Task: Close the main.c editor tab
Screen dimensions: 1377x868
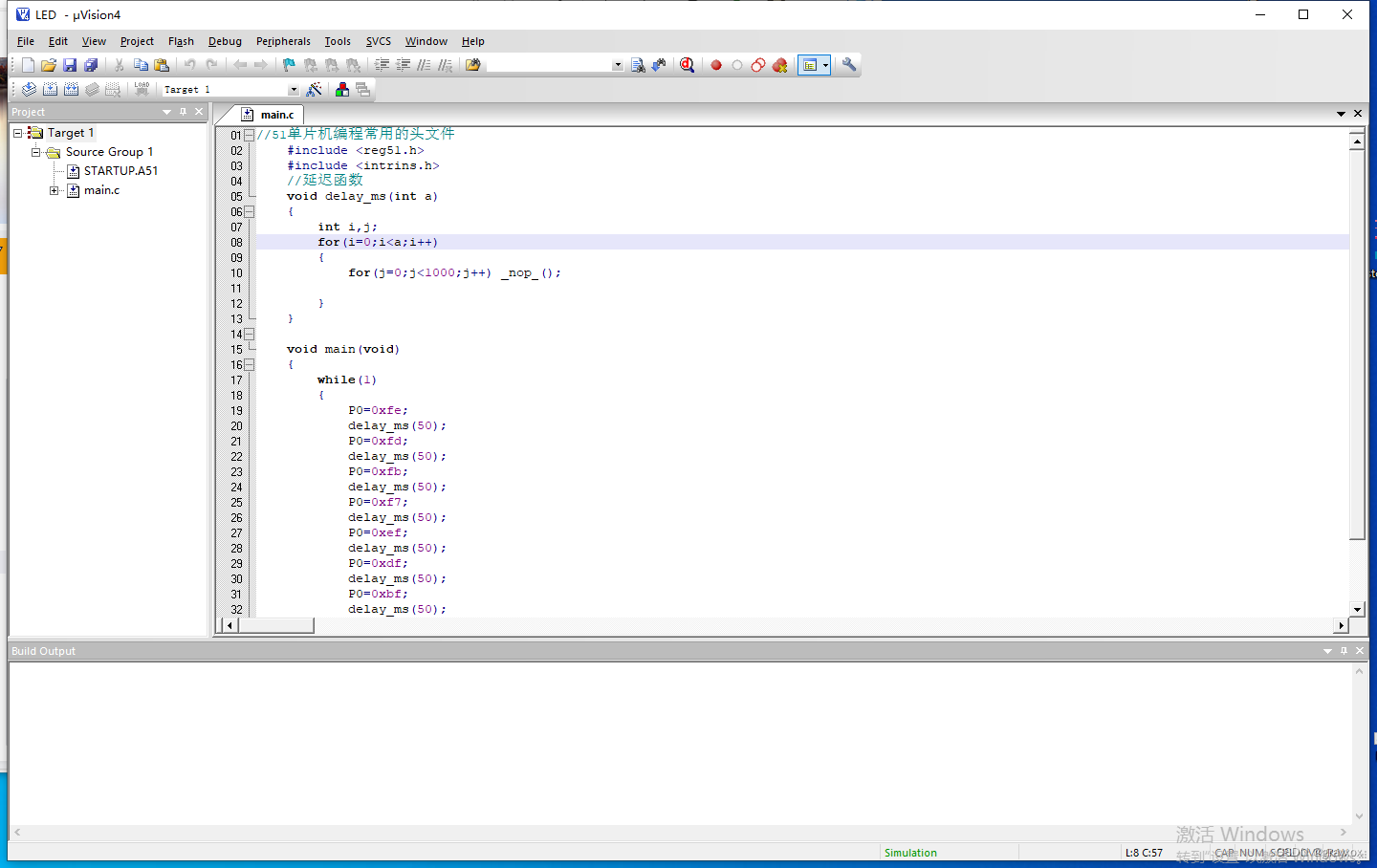Action: click(1357, 114)
